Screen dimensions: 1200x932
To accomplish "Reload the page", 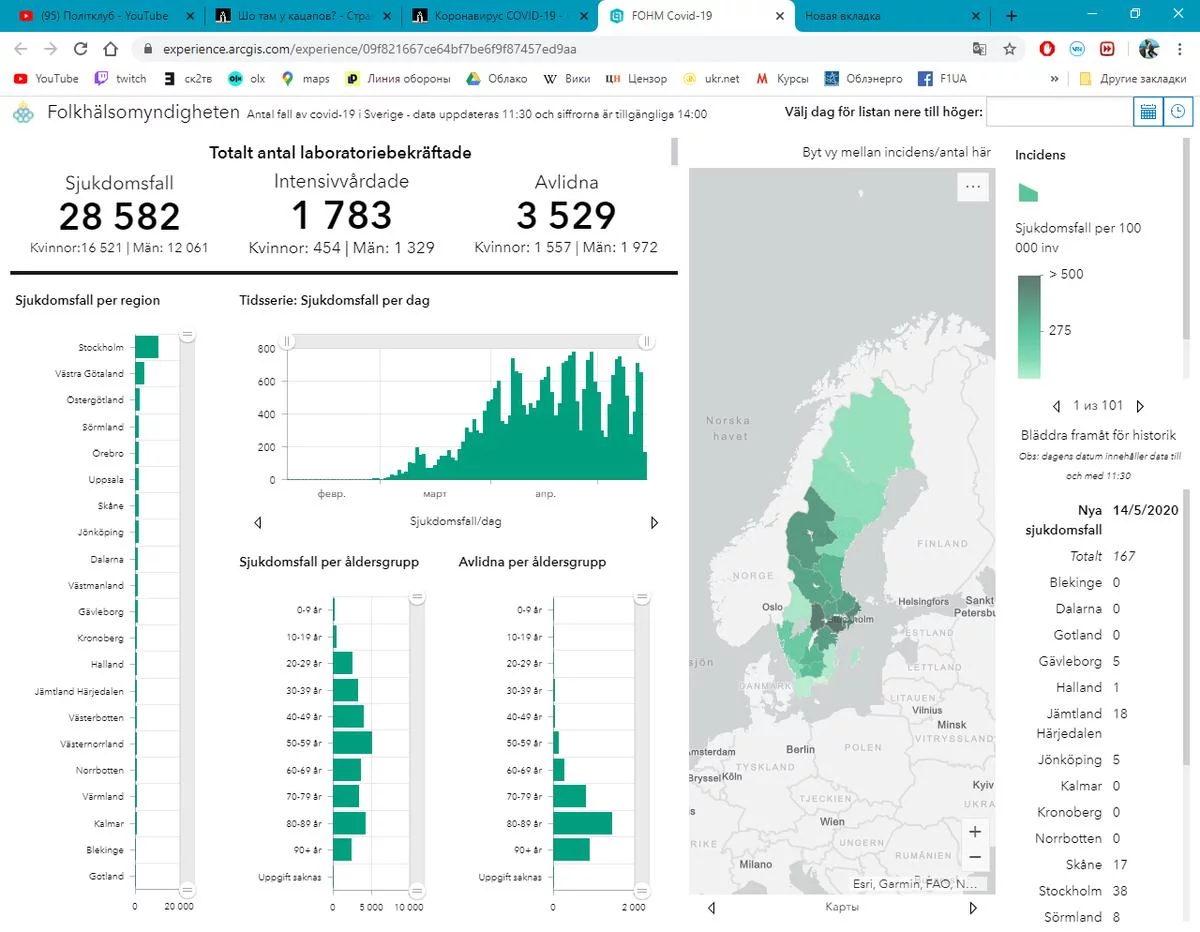I will point(81,49).
